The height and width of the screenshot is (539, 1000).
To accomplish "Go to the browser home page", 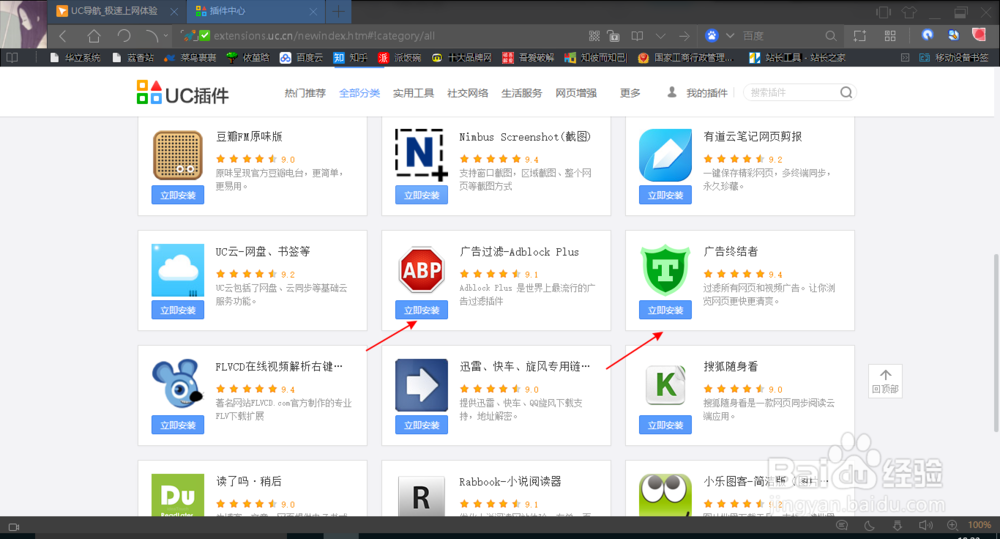I will click(x=94, y=36).
